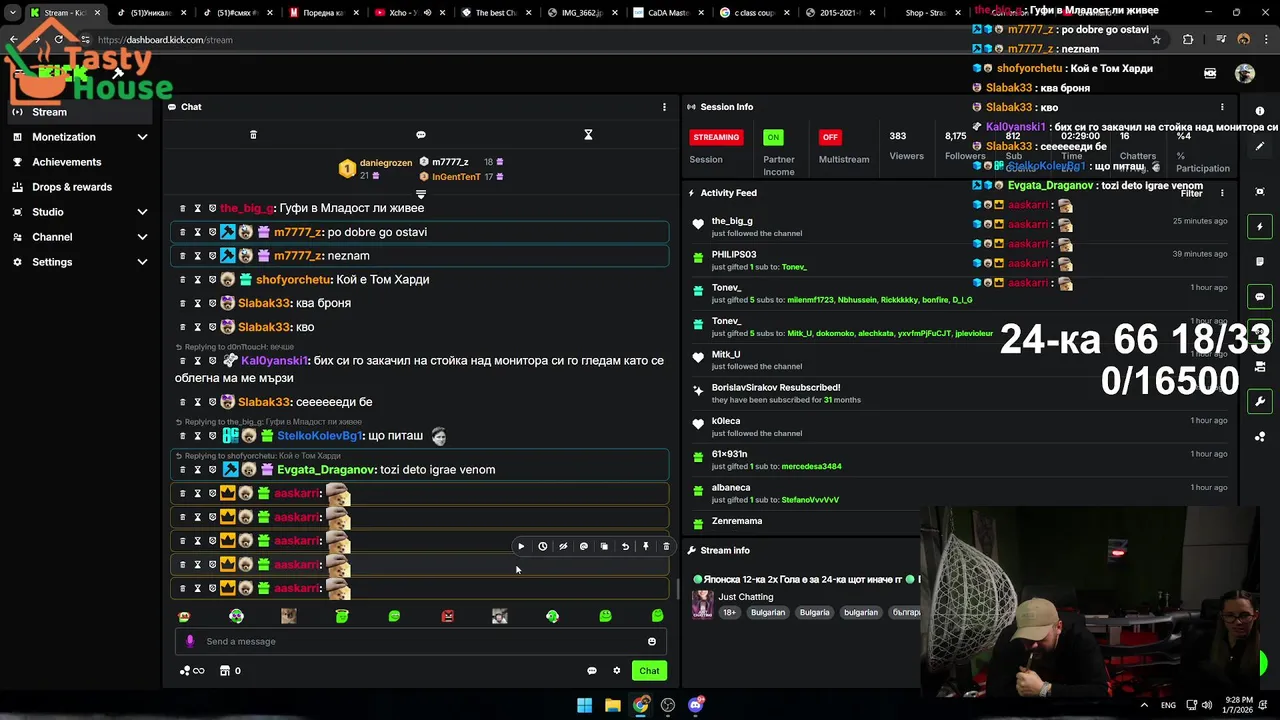
Task: Open emoji picker in message box
Action: (652, 642)
